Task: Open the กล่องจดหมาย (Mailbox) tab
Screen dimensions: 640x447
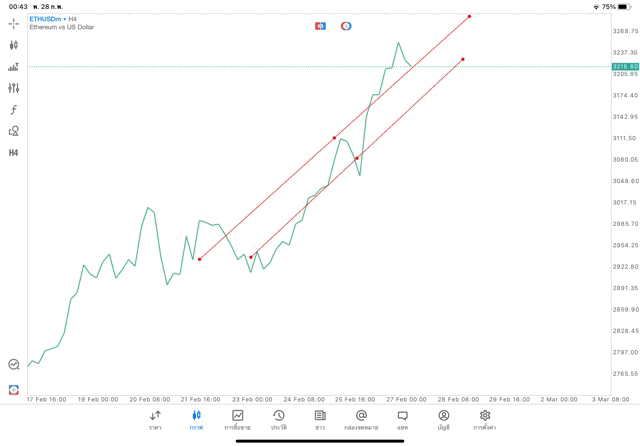Action: 361,420
